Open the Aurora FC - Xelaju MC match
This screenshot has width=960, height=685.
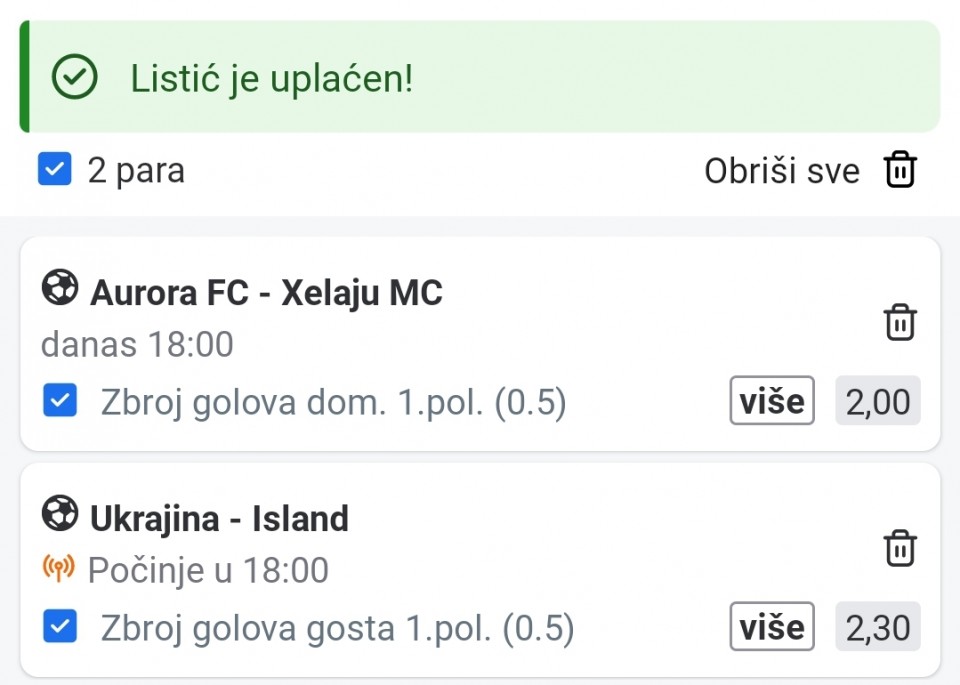click(266, 293)
